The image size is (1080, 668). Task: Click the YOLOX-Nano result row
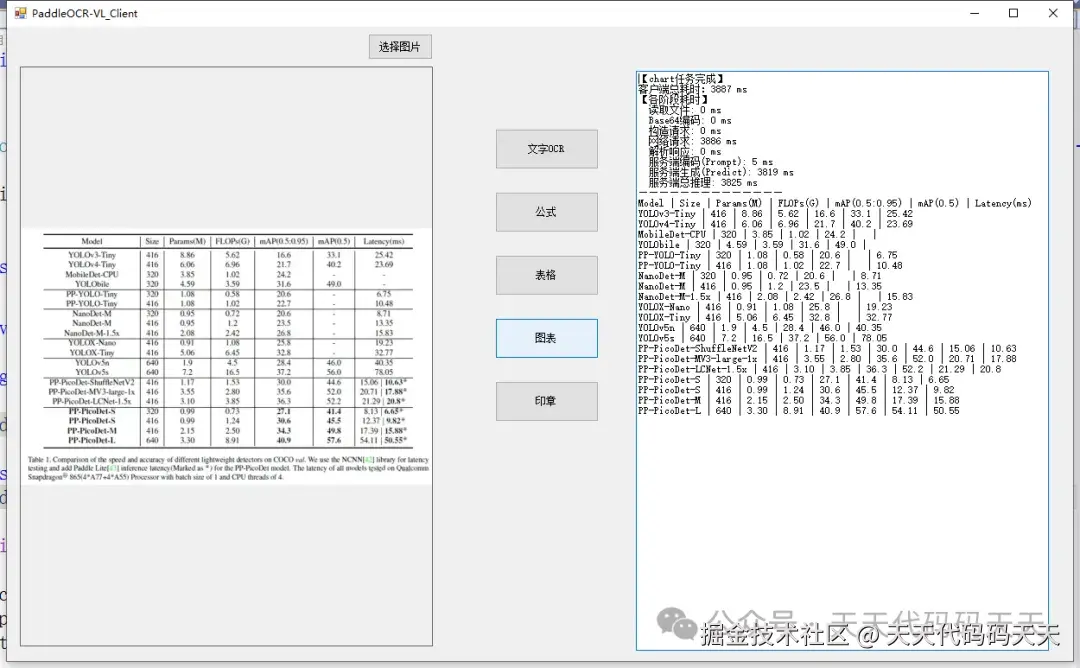(765, 307)
